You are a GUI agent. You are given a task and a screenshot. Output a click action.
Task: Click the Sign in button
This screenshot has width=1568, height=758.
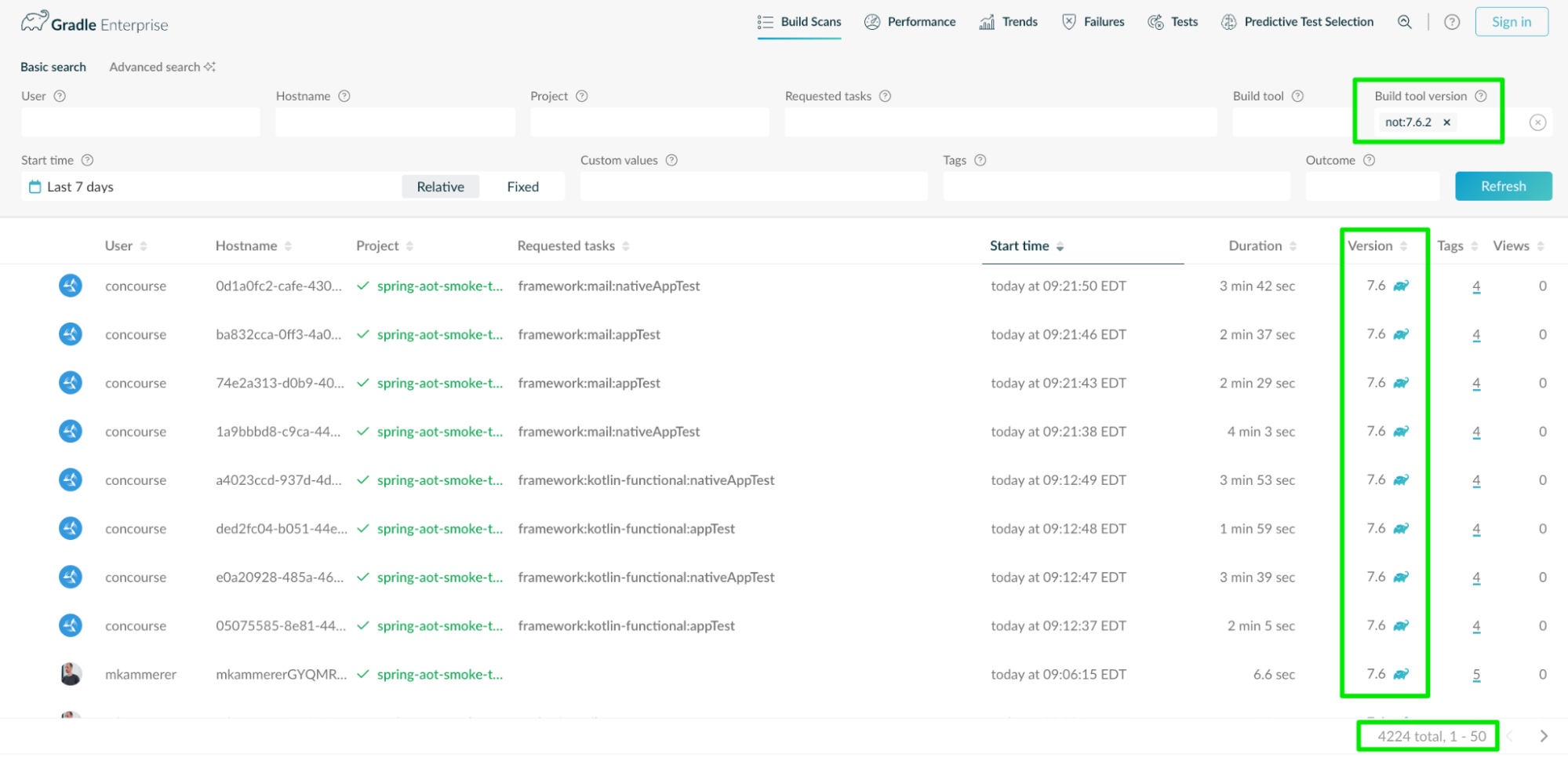pos(1511,22)
